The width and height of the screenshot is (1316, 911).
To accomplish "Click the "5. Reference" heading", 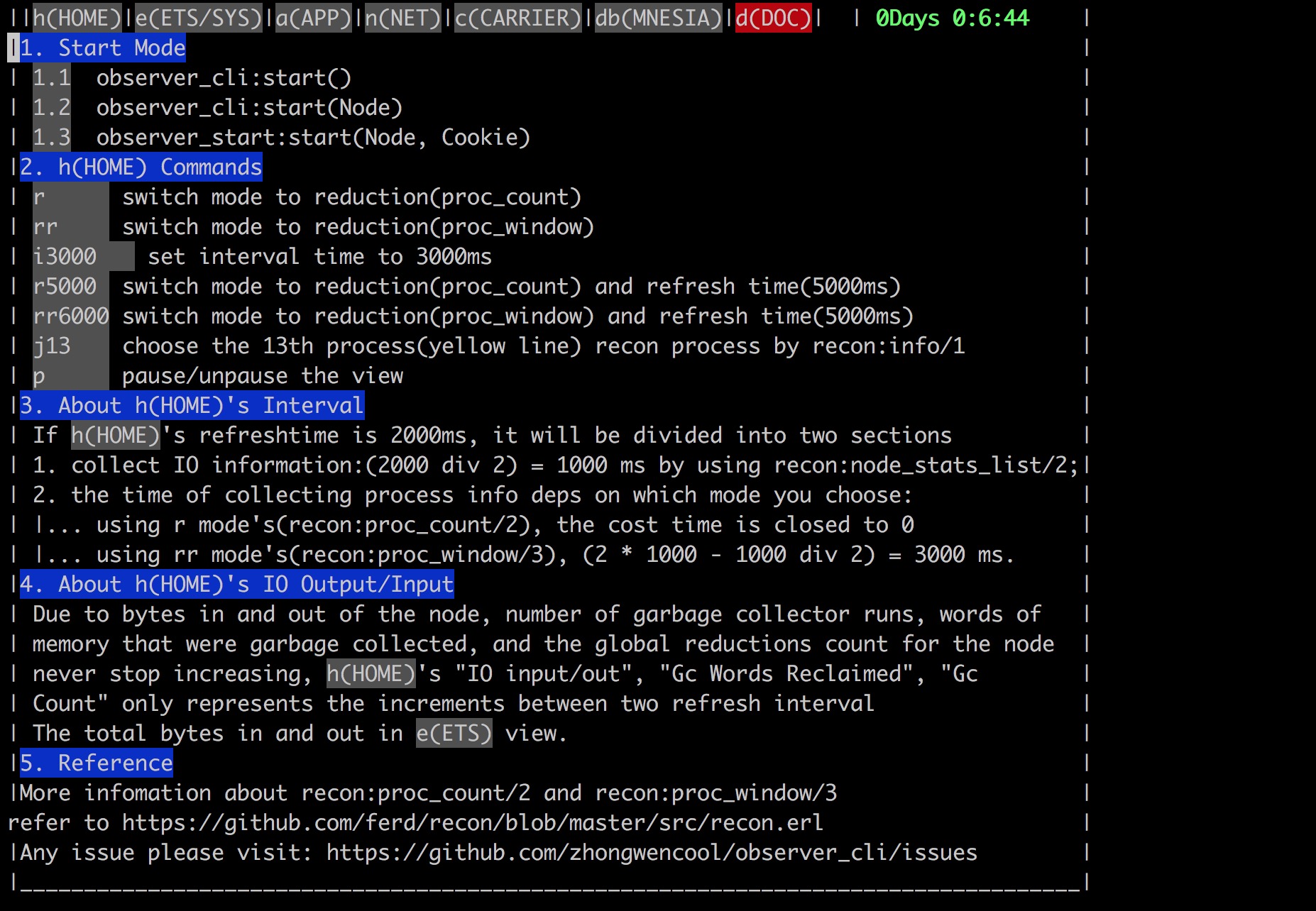I will (x=97, y=763).
